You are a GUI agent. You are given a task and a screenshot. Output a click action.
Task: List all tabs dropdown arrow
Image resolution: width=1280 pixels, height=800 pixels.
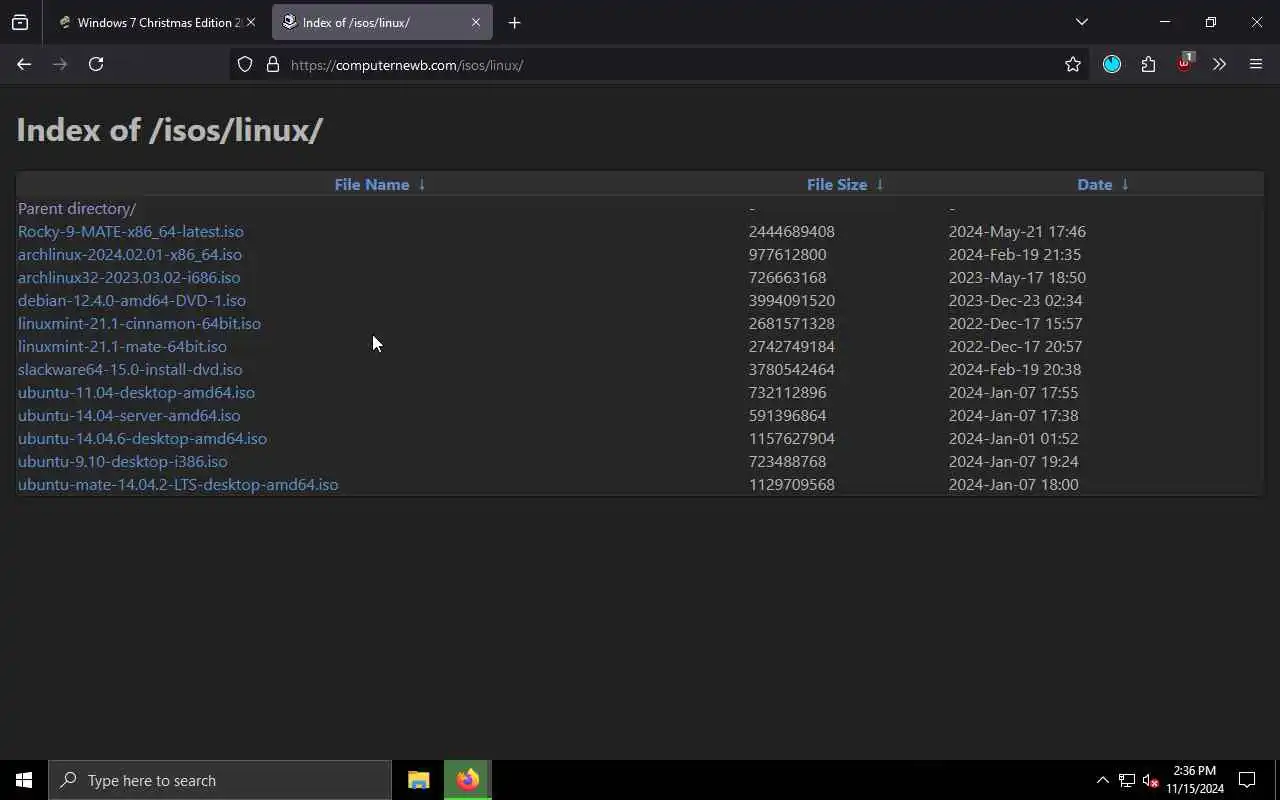(x=1081, y=22)
